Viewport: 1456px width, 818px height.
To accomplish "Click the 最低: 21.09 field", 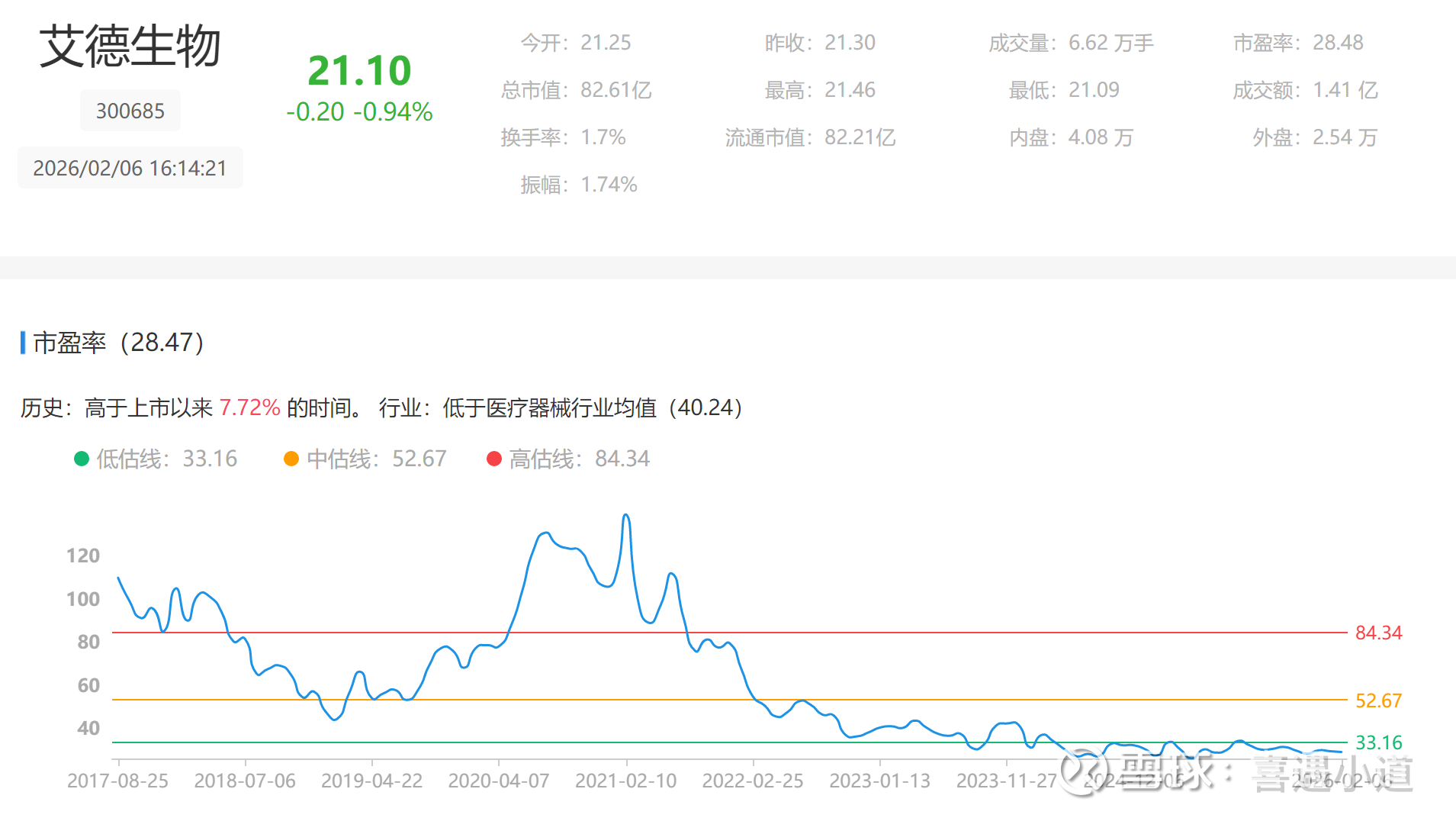I will coord(1064,90).
